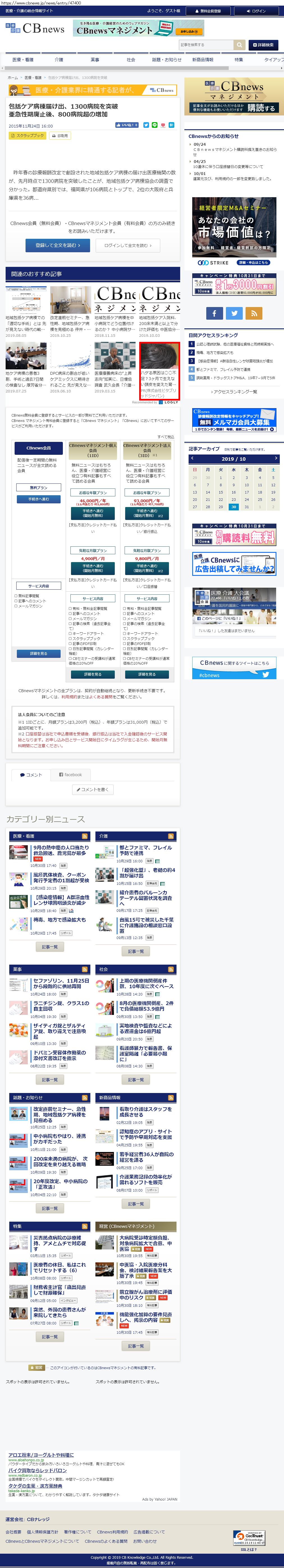
Task: Click 登録して全文を読む button
Action: pos(58,245)
